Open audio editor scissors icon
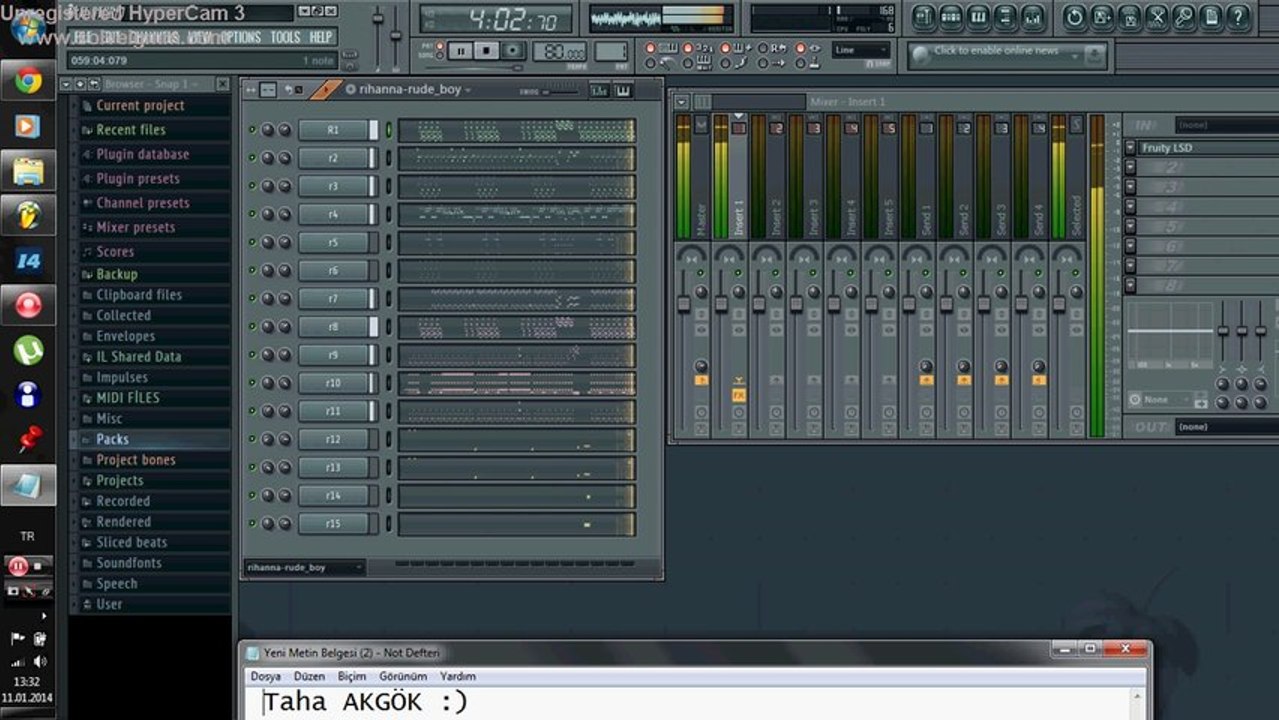 [x=1155, y=17]
